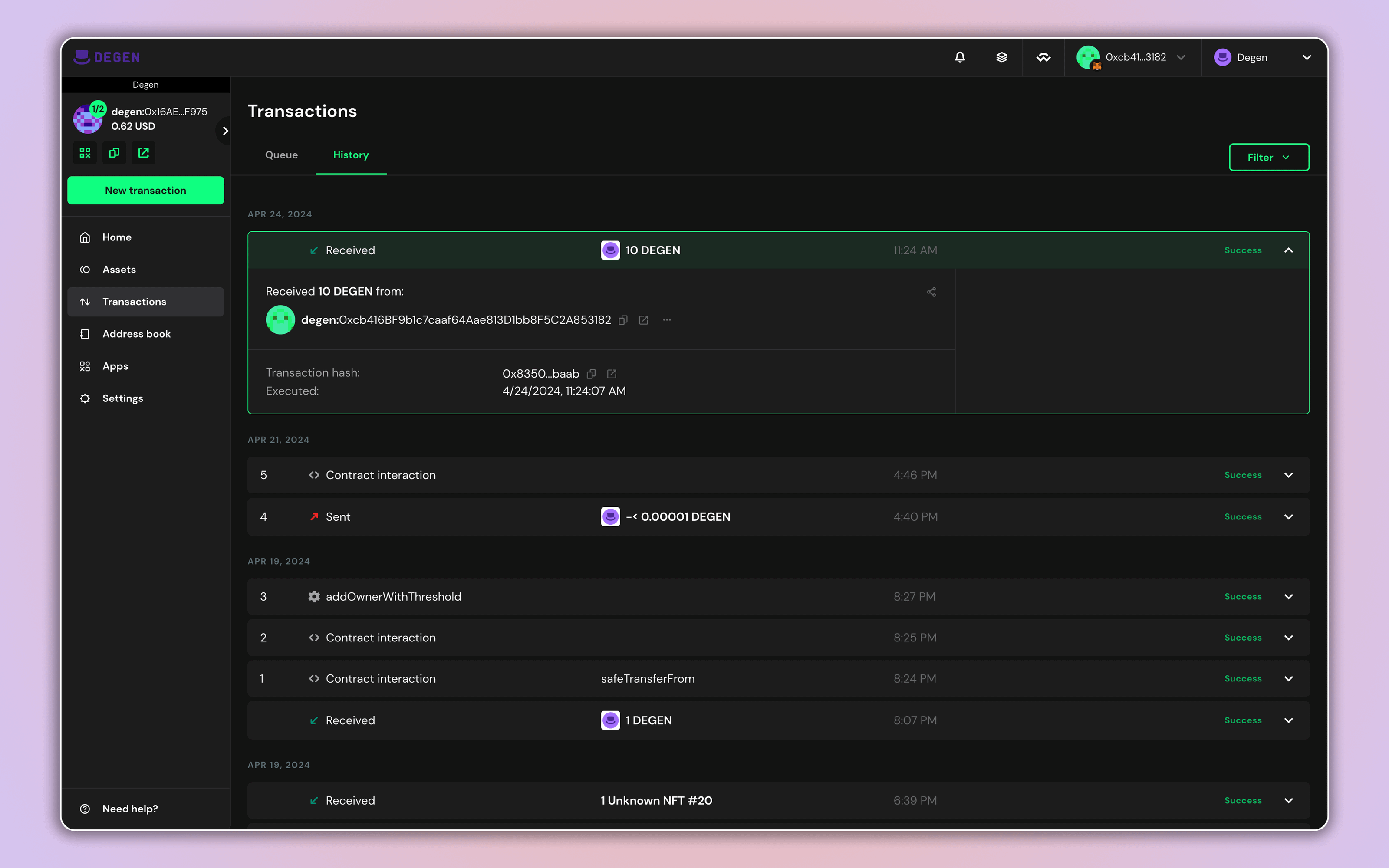Open the WalletConnect icon in header
This screenshot has height=868, width=1389.
tap(1043, 57)
